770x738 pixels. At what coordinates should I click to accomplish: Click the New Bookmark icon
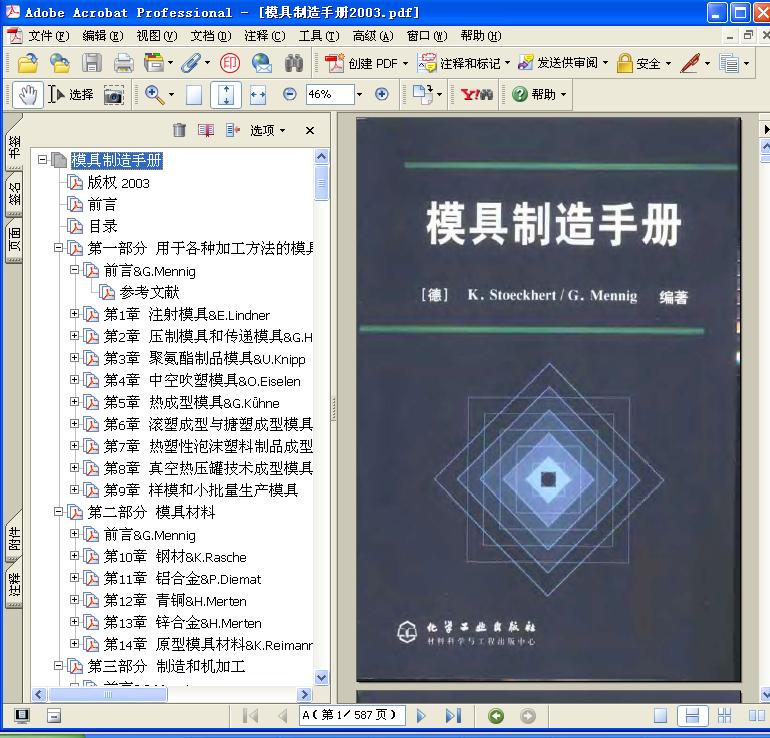[x=206, y=130]
